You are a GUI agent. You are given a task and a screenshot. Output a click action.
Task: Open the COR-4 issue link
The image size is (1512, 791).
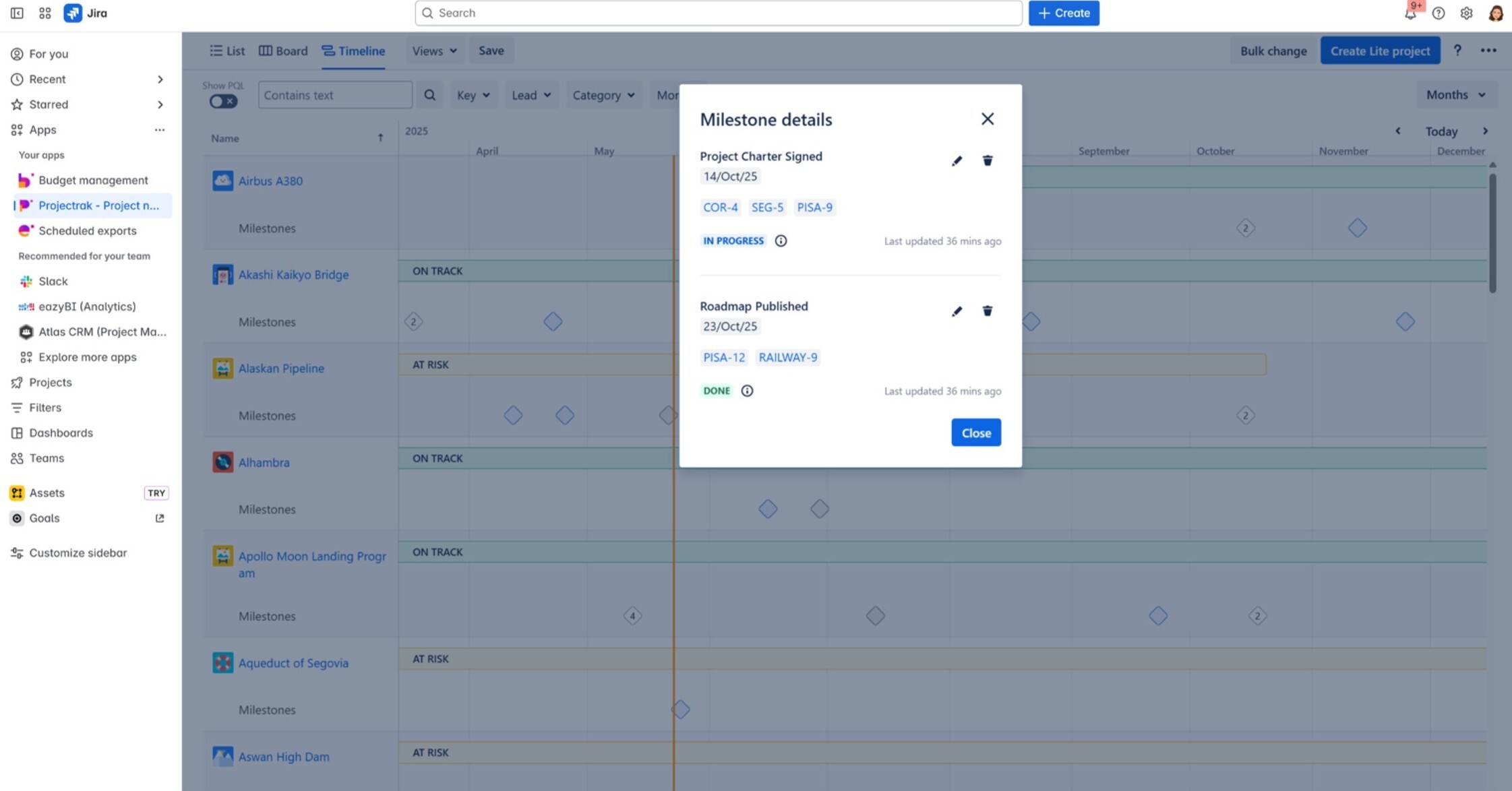(x=720, y=208)
